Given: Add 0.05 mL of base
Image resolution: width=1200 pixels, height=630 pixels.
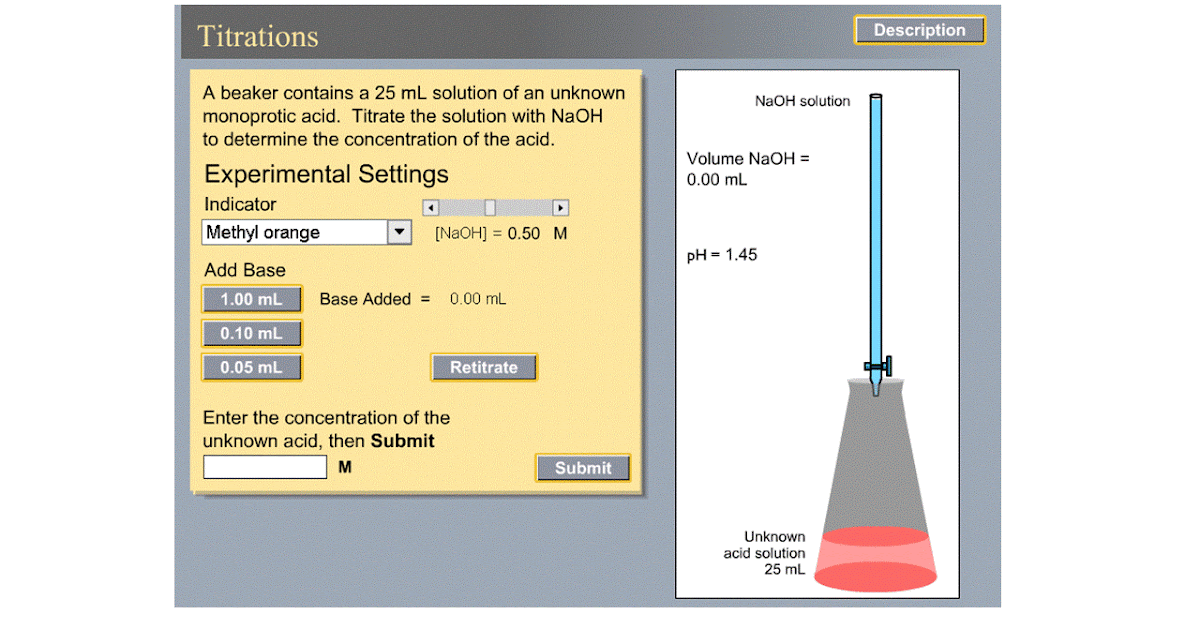Looking at the screenshot, I should [251, 367].
